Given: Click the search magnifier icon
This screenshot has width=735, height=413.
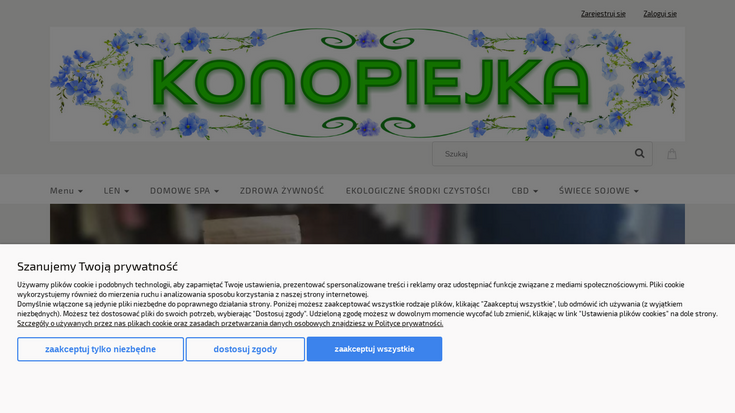Looking at the screenshot, I should [x=639, y=153].
